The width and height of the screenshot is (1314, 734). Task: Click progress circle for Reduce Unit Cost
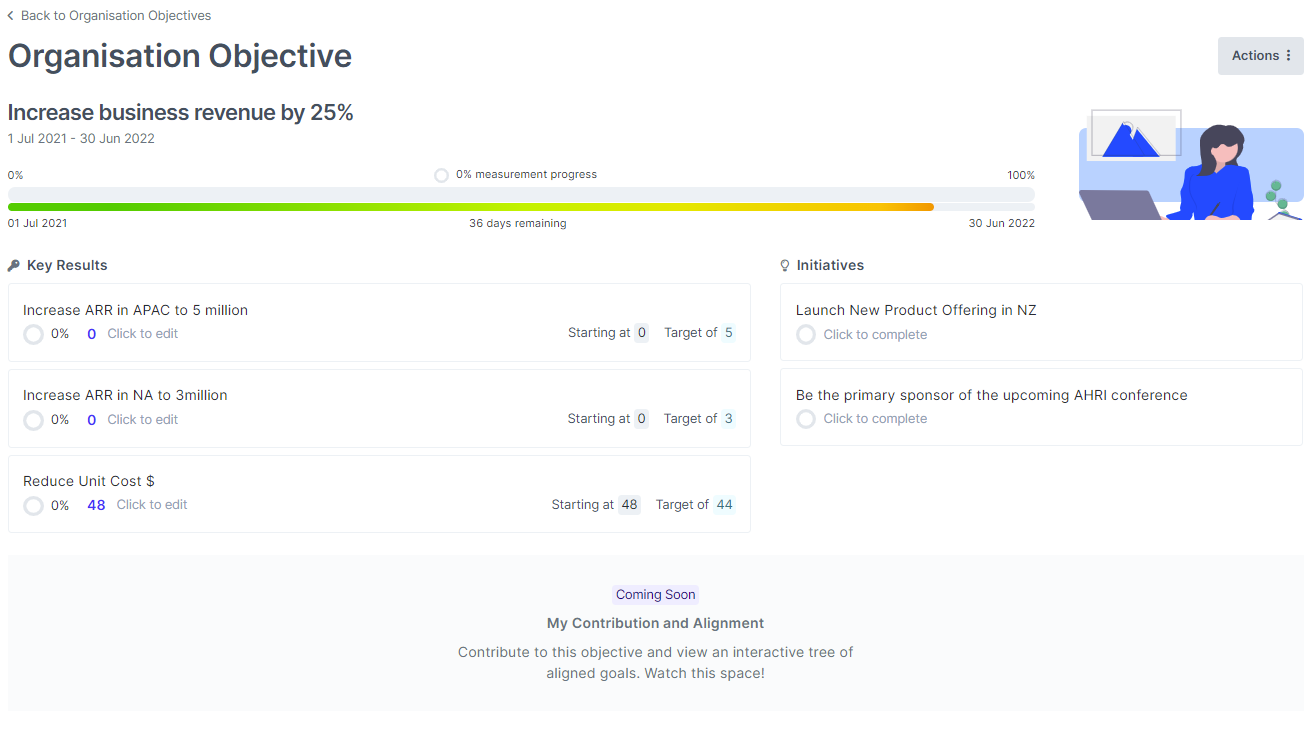33,506
